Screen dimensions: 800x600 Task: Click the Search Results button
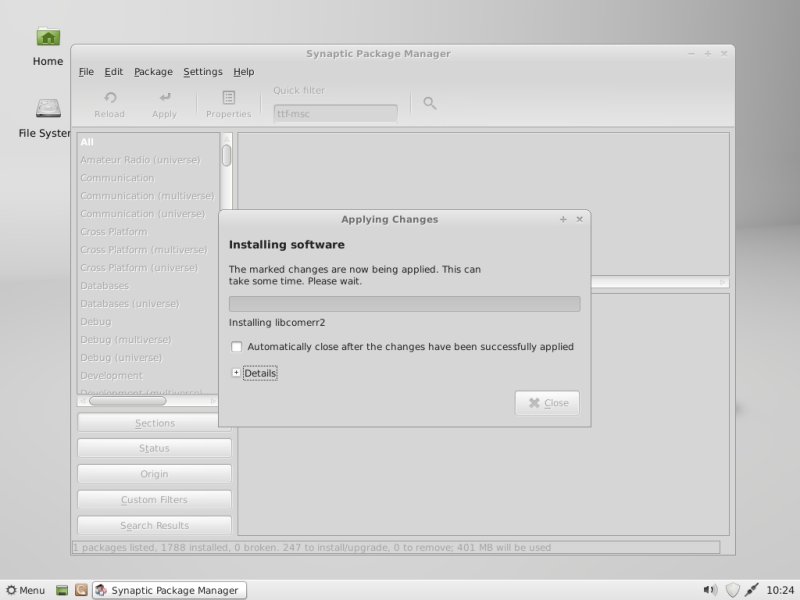click(x=154, y=526)
